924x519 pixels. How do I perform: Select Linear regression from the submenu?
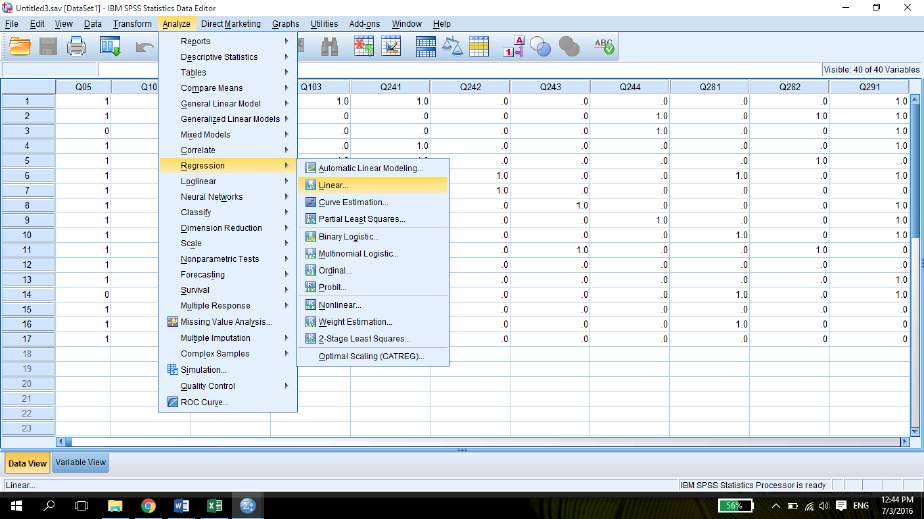coord(373,185)
